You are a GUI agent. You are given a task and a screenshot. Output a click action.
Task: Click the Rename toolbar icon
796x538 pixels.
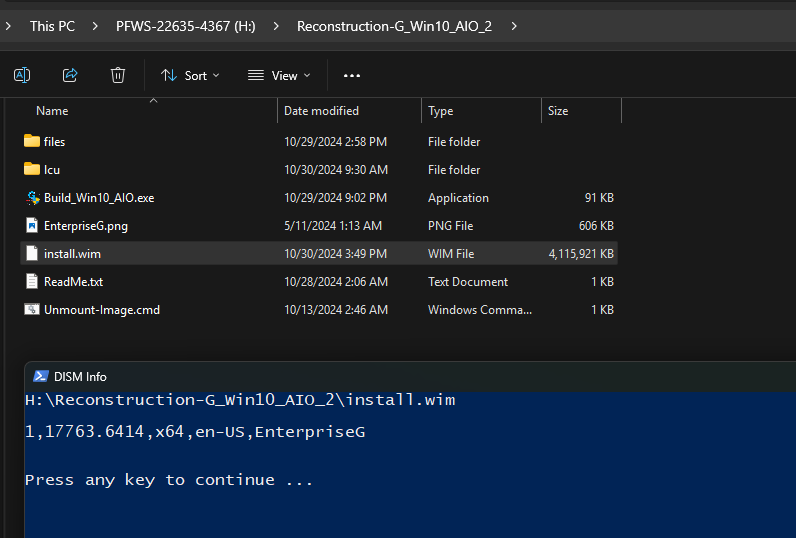click(22, 76)
